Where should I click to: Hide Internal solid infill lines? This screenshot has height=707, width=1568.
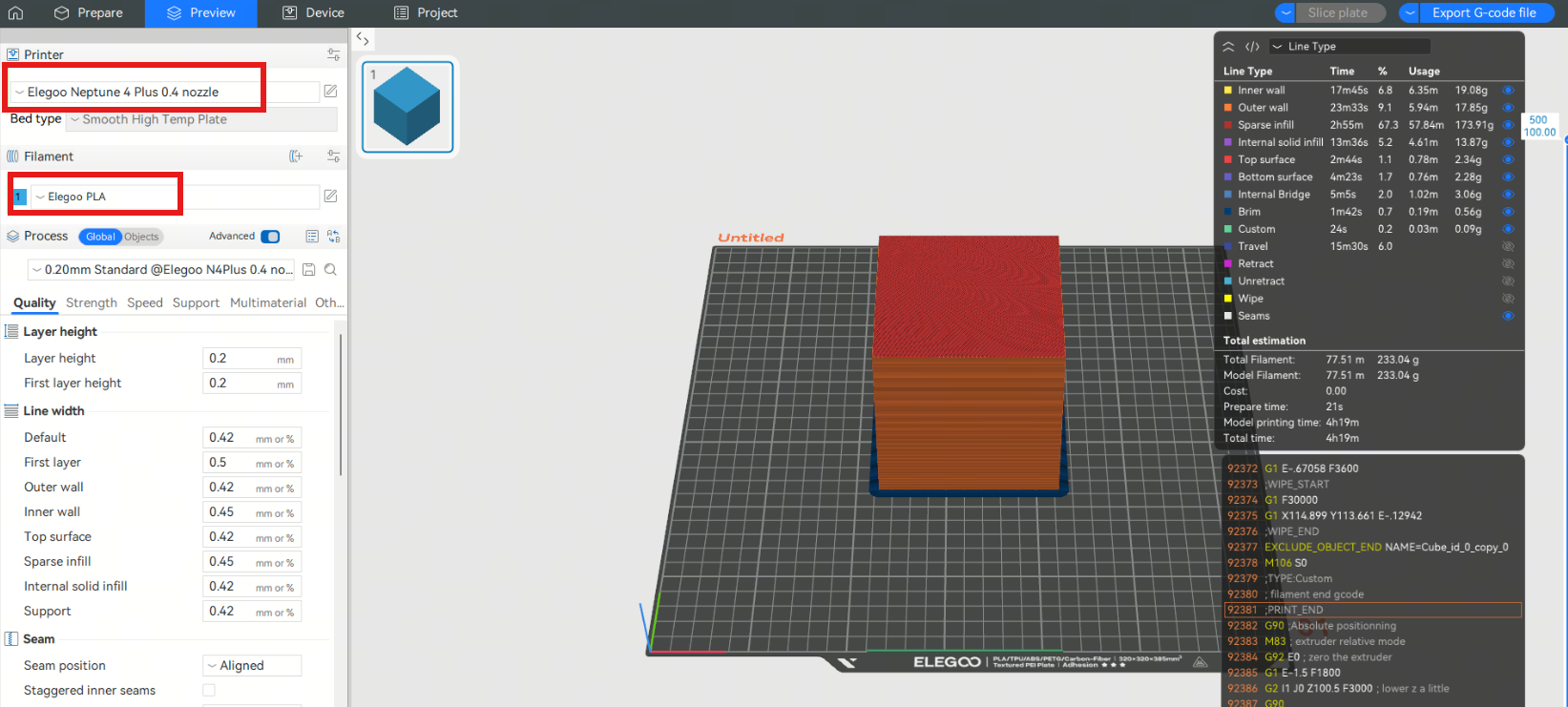[1508, 142]
